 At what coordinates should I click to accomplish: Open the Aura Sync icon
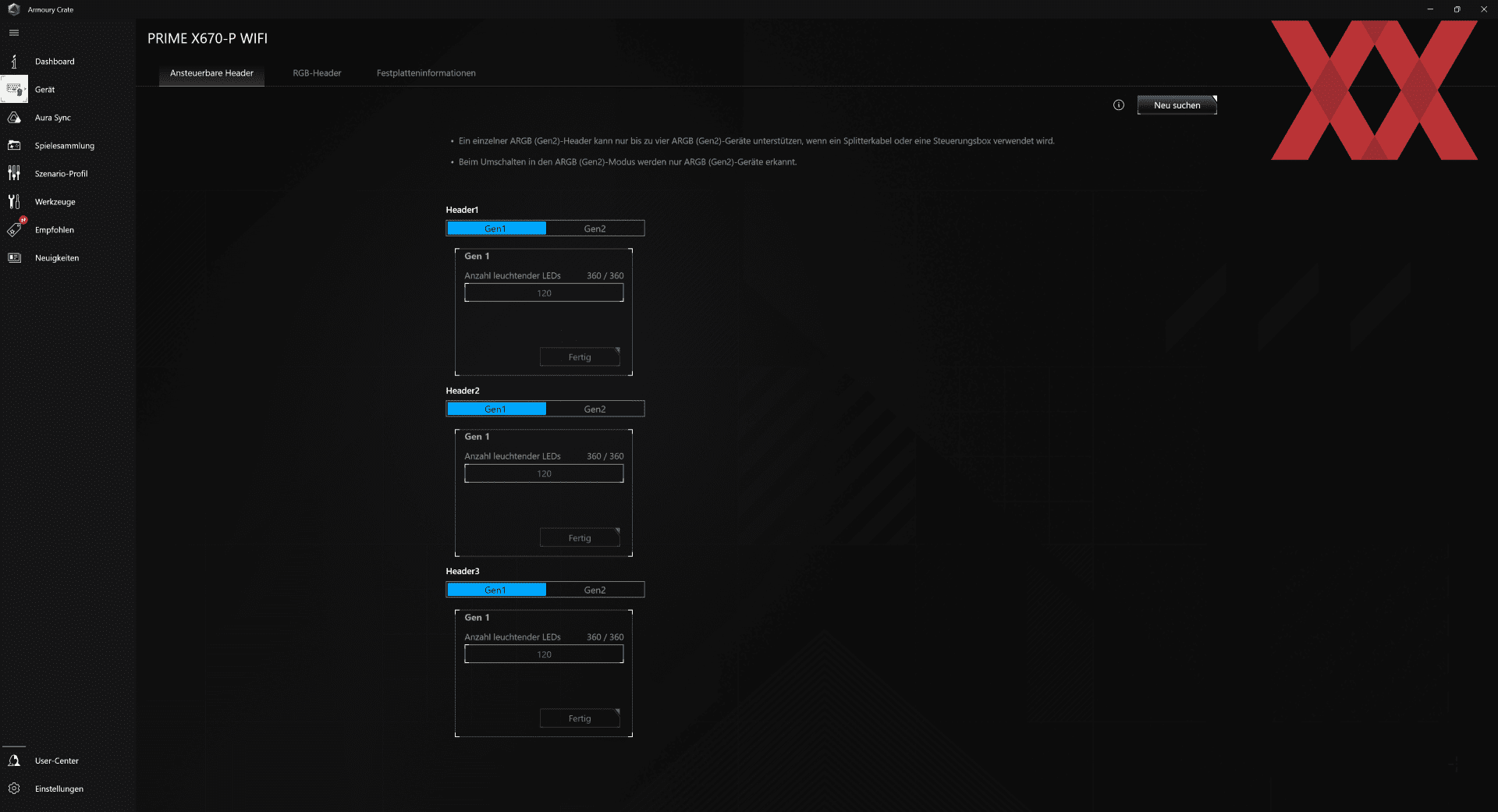14,118
